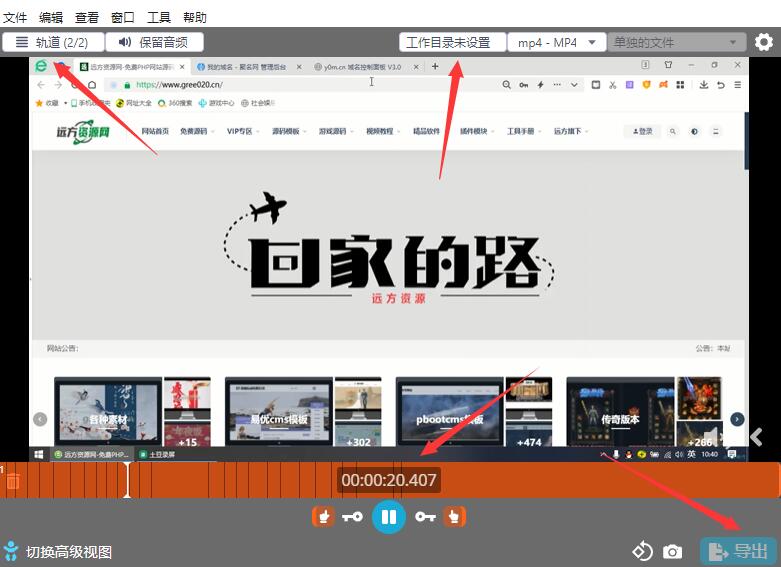
Task: Toggle the Keep Audio (保留音频) button
Action: pos(155,42)
